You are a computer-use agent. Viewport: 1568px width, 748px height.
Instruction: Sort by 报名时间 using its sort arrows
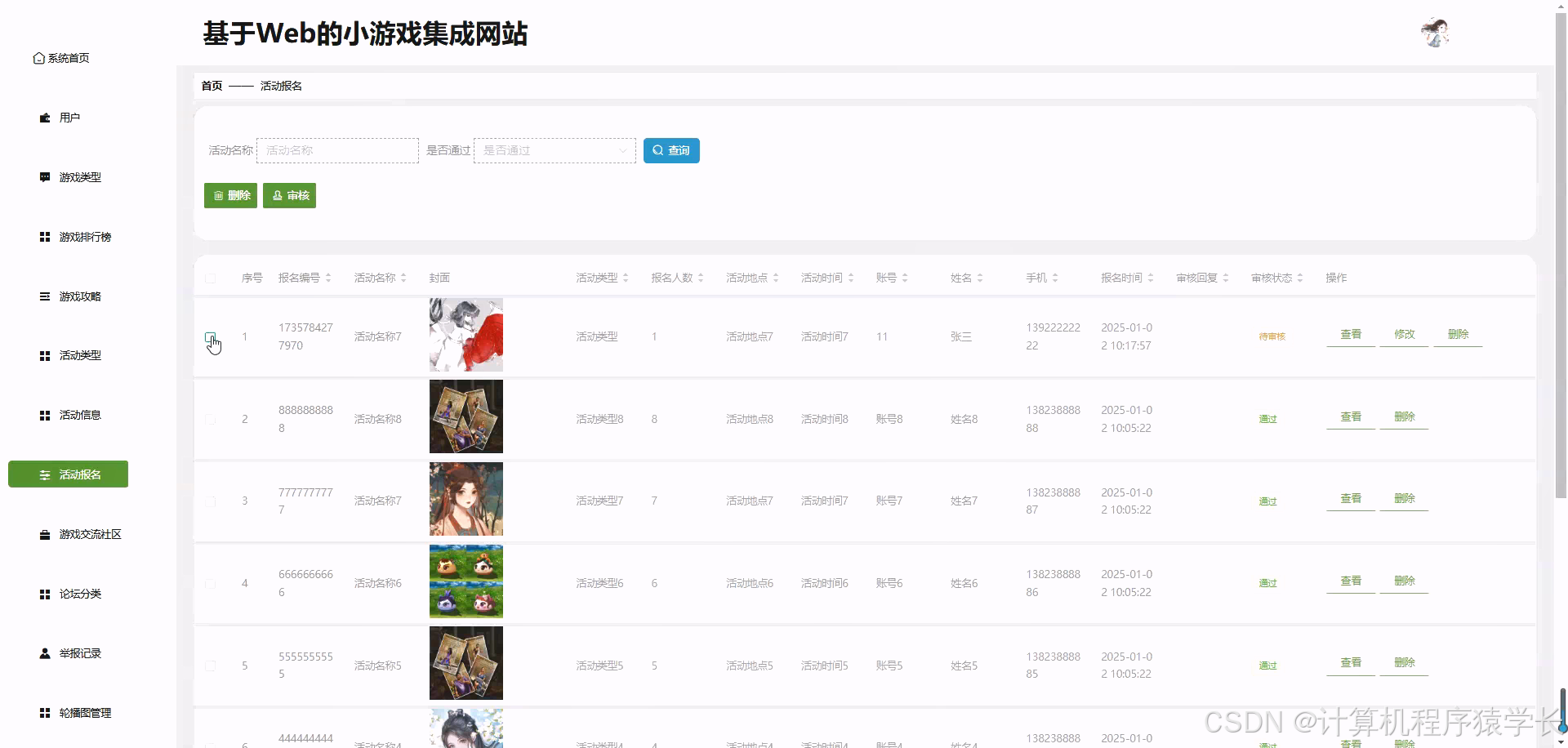pyautogui.click(x=1151, y=277)
